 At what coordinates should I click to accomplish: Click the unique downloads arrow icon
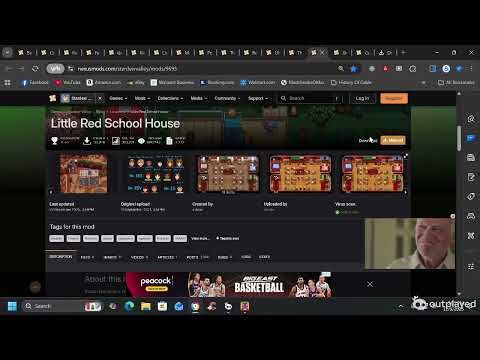coord(87,141)
